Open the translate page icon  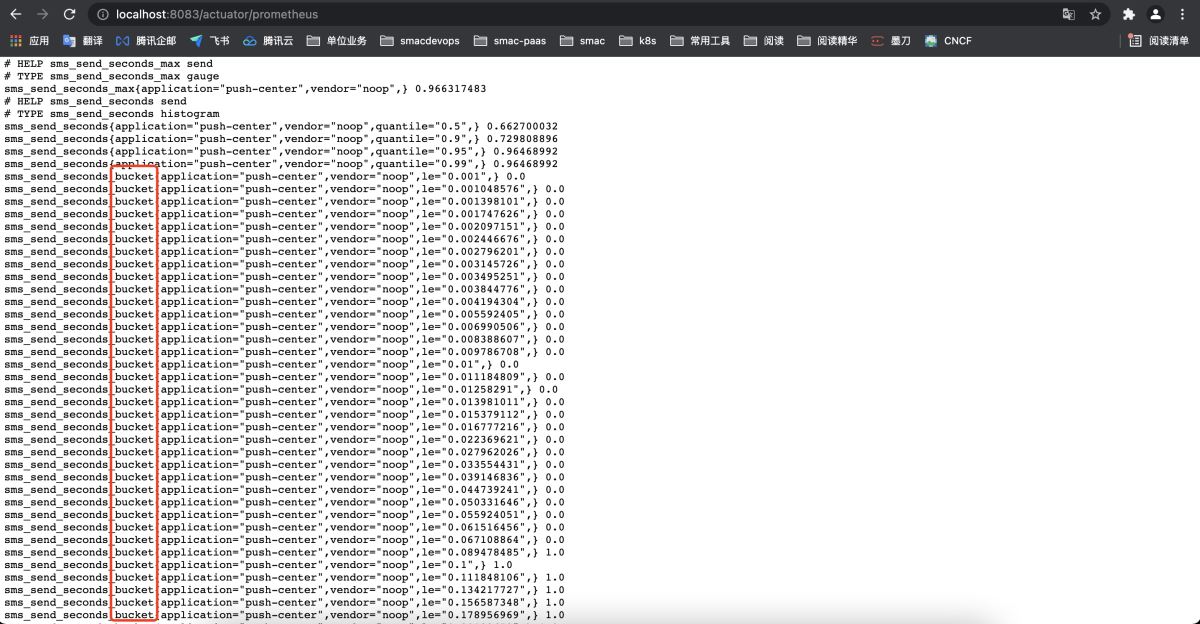tap(1069, 15)
